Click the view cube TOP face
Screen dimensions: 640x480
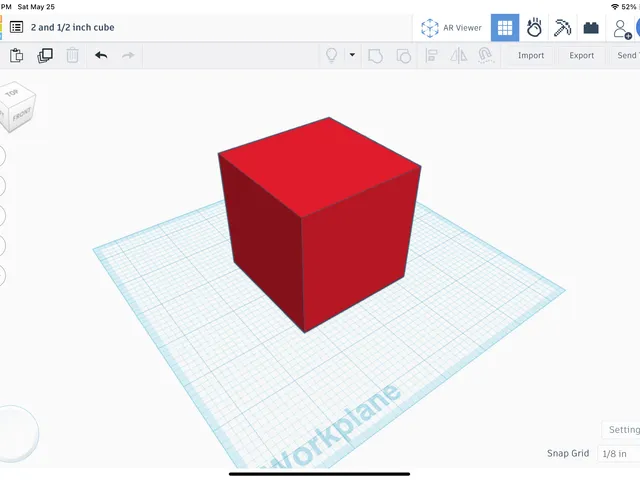coord(15,93)
